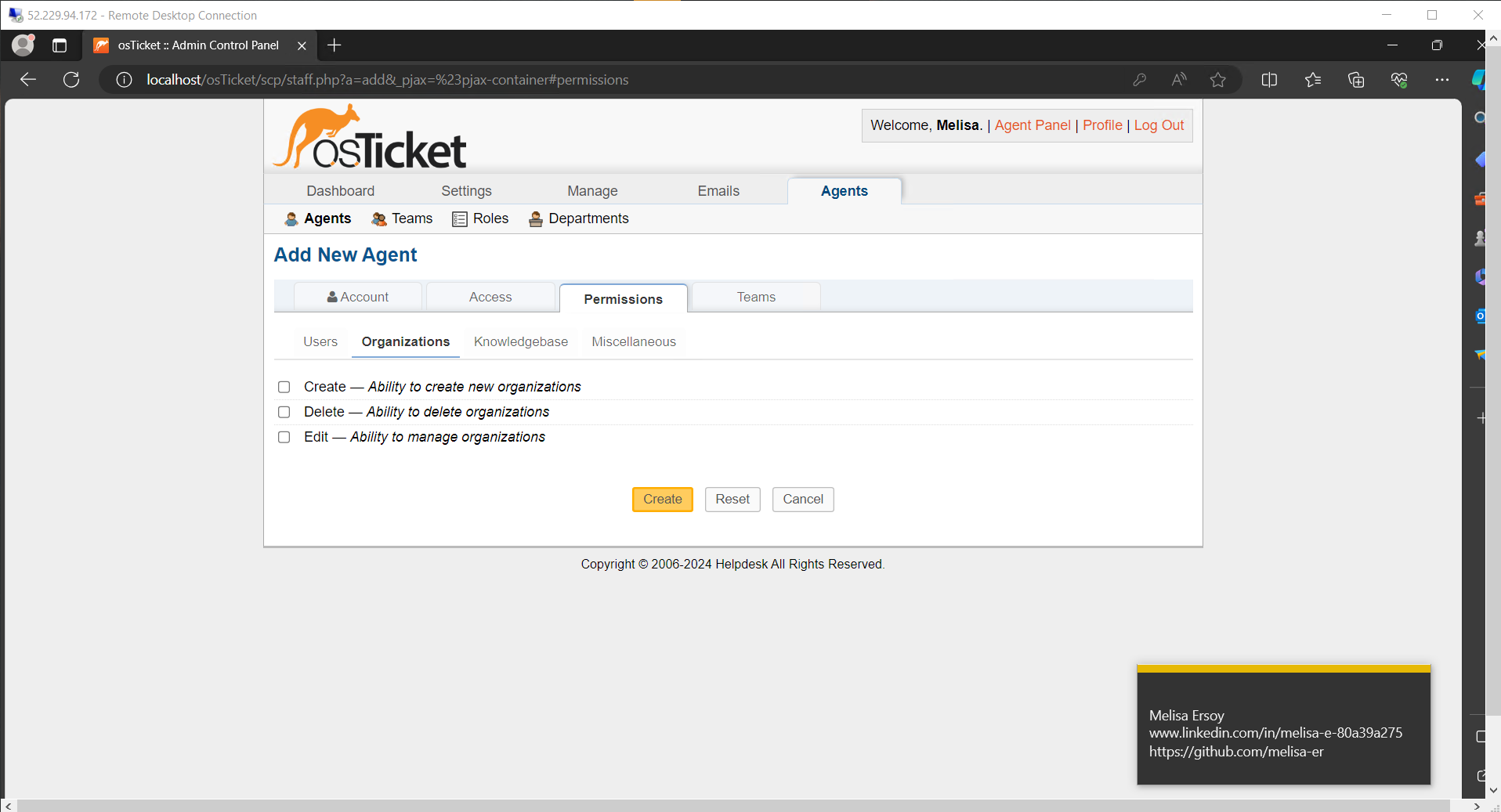The height and width of the screenshot is (812, 1501).
Task: Open the Agents sub-navigation icon
Action: tap(291, 219)
